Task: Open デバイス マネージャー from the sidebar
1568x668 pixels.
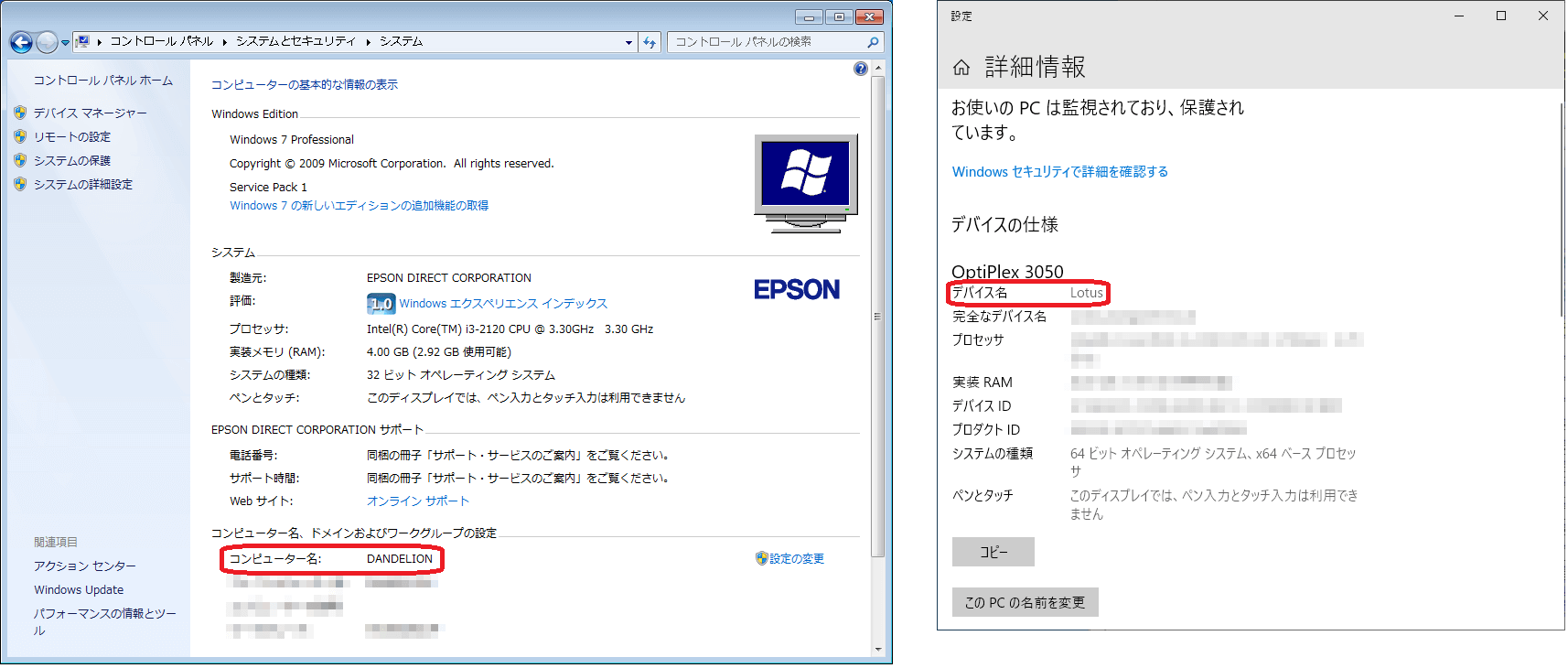Action: pyautogui.click(x=90, y=113)
